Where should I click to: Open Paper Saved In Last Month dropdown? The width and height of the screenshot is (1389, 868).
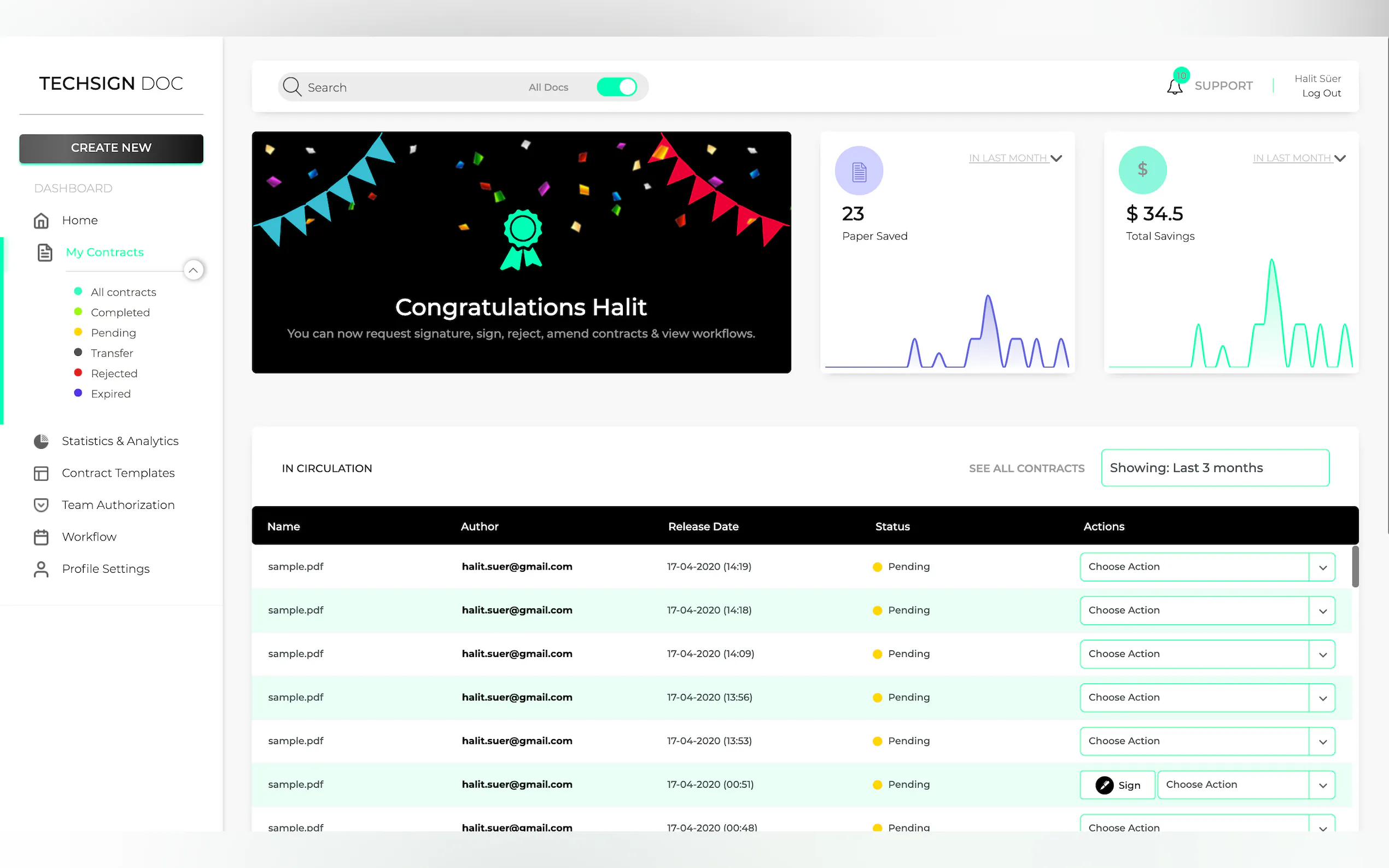pos(1014,158)
